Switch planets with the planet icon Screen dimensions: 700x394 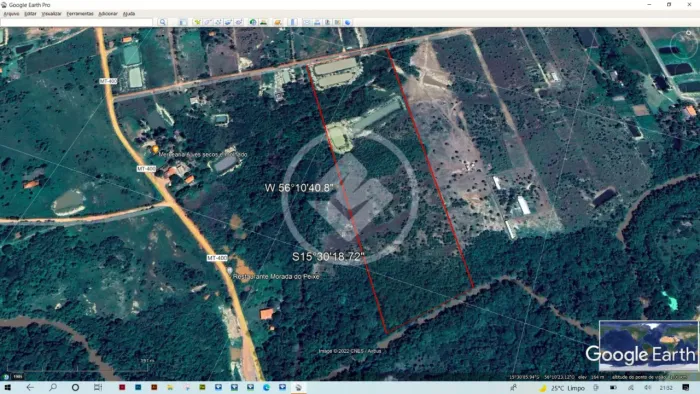278,22
